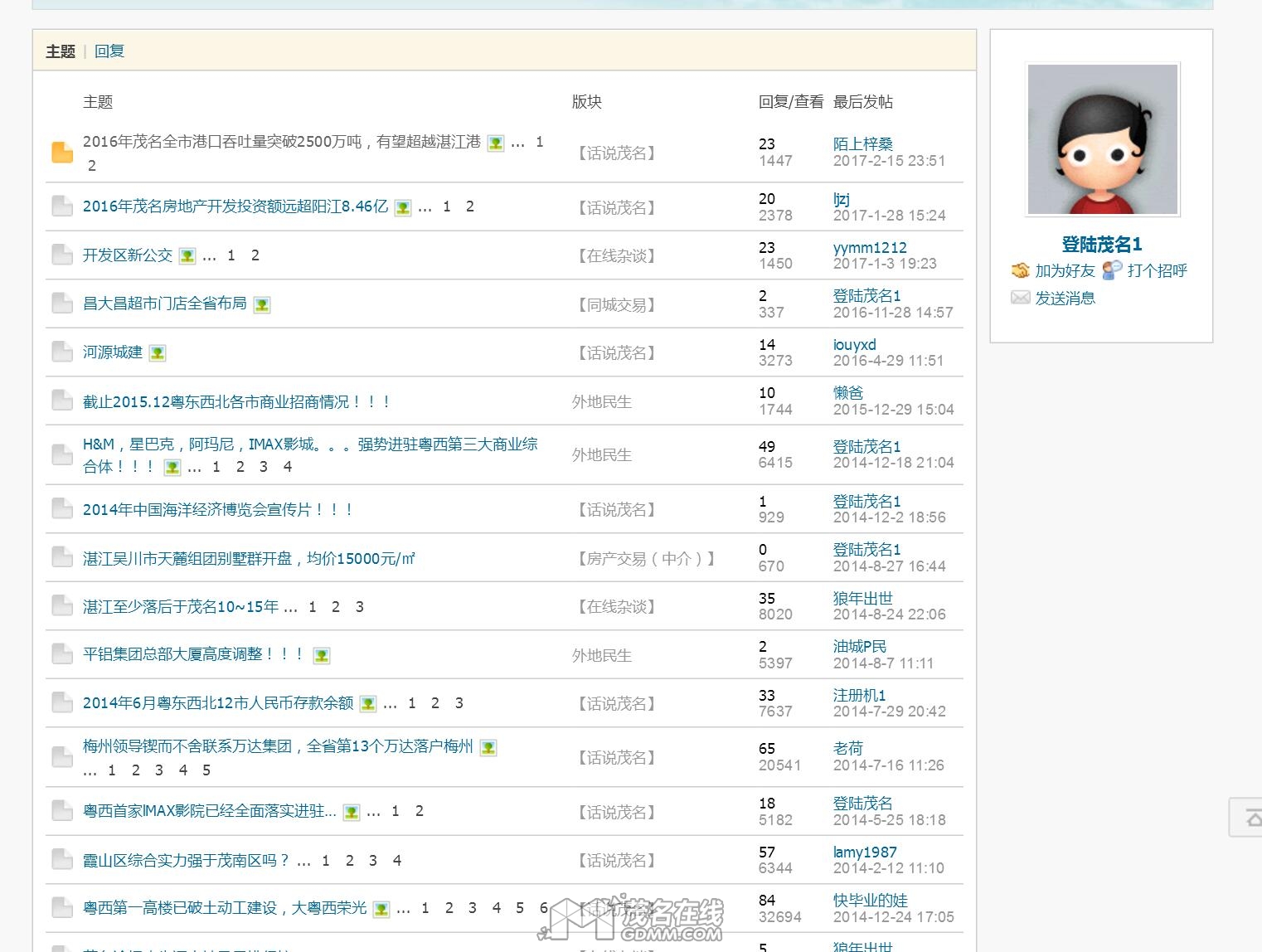Open thread 截止2015.12粤东西北各市商业招商情况

(236, 402)
